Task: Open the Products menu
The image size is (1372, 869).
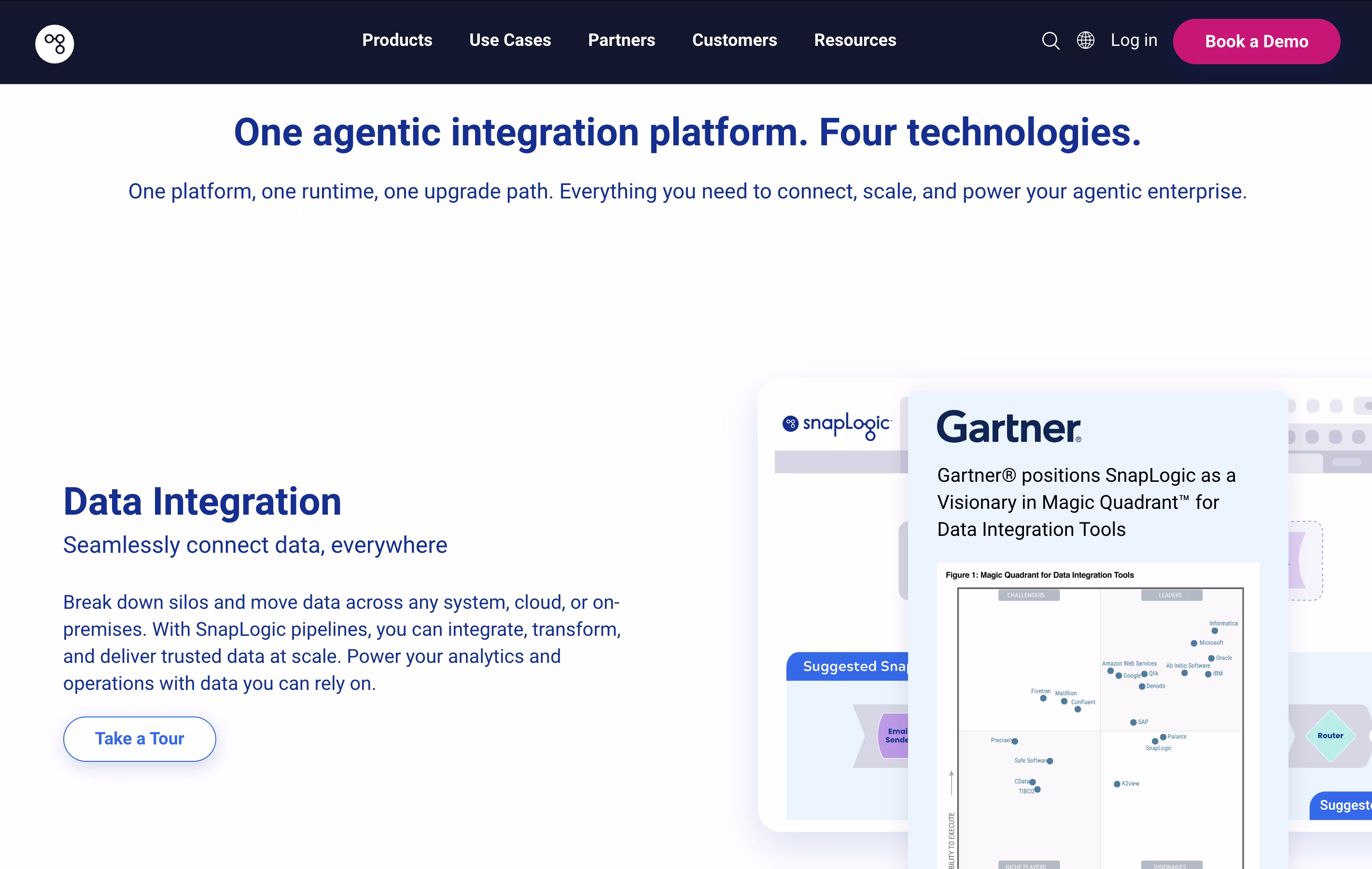Action: coord(397,41)
